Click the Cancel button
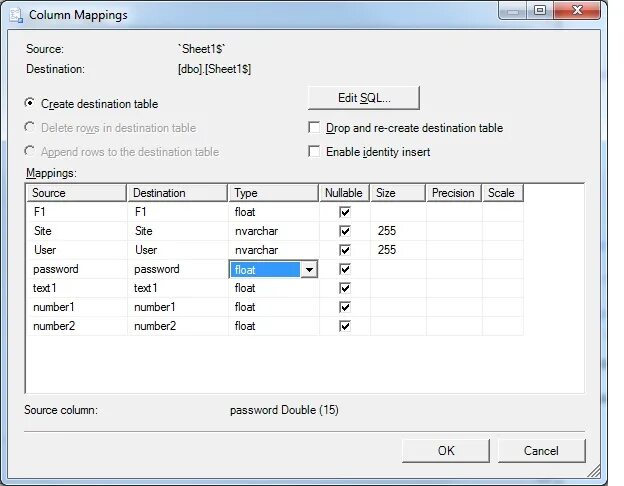 click(x=541, y=451)
